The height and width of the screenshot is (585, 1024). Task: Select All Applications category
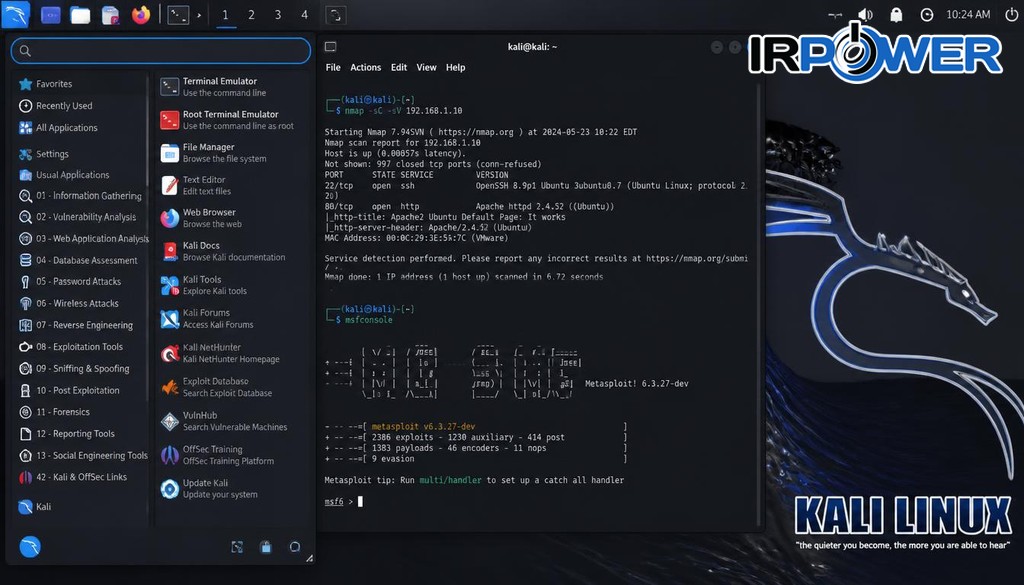[67, 128]
